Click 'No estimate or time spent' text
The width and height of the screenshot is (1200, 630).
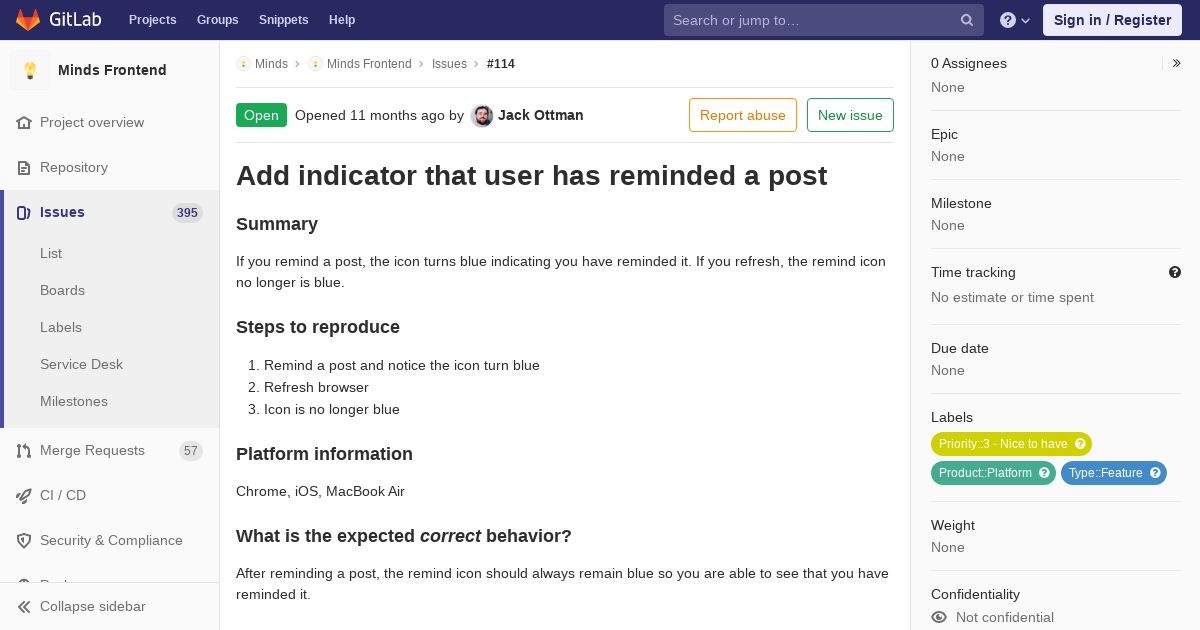[x=1012, y=297]
